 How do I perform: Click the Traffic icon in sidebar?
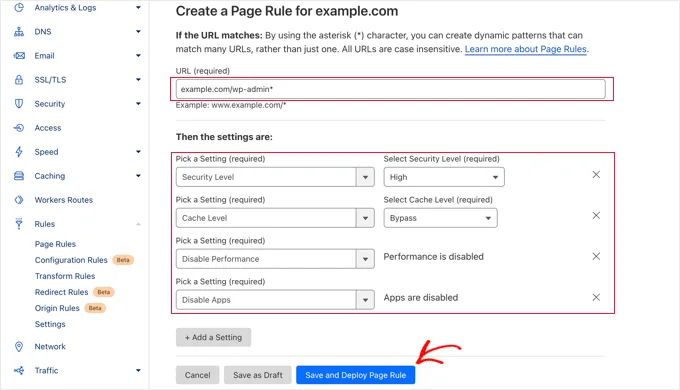pyautogui.click(x=19, y=370)
